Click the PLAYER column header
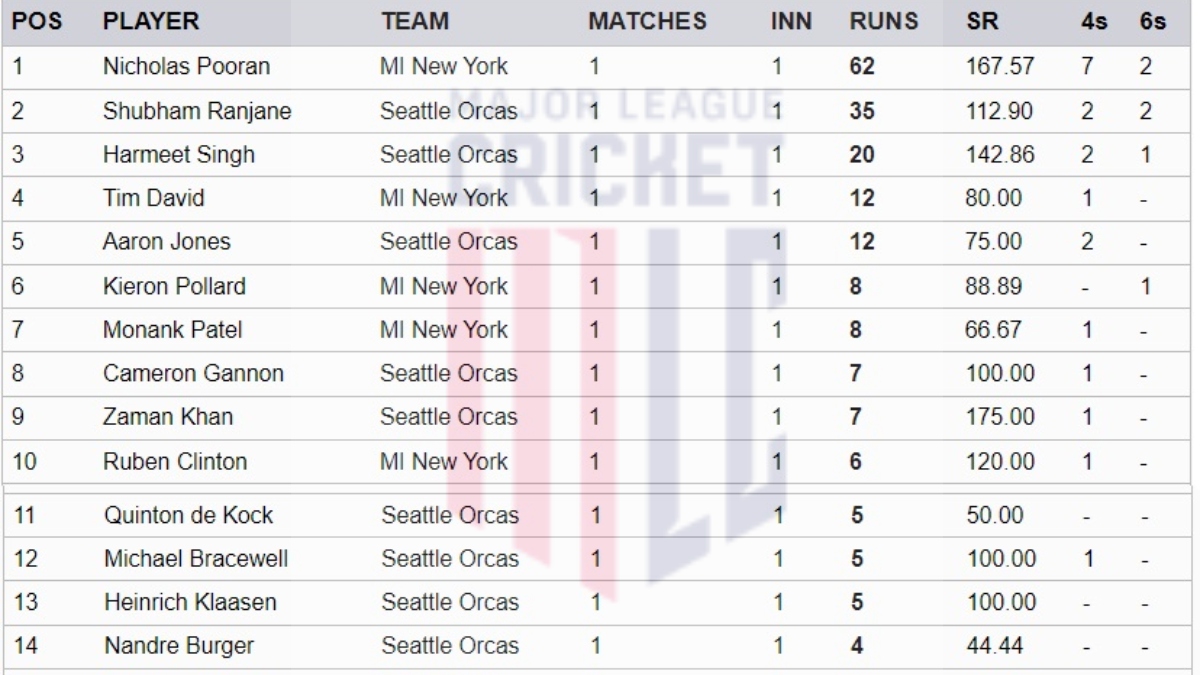1200x675 pixels. (x=151, y=21)
